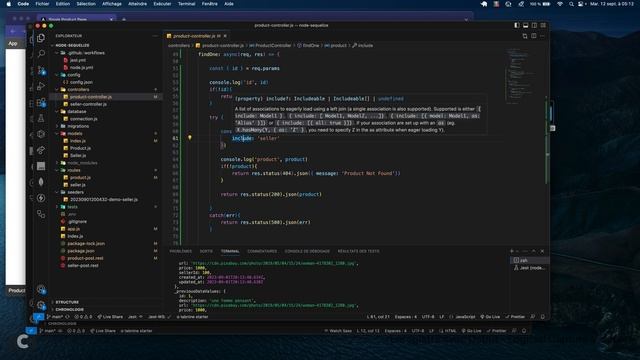Collapse the database folder
The width and height of the screenshot is (640, 360).
click(x=77, y=111)
